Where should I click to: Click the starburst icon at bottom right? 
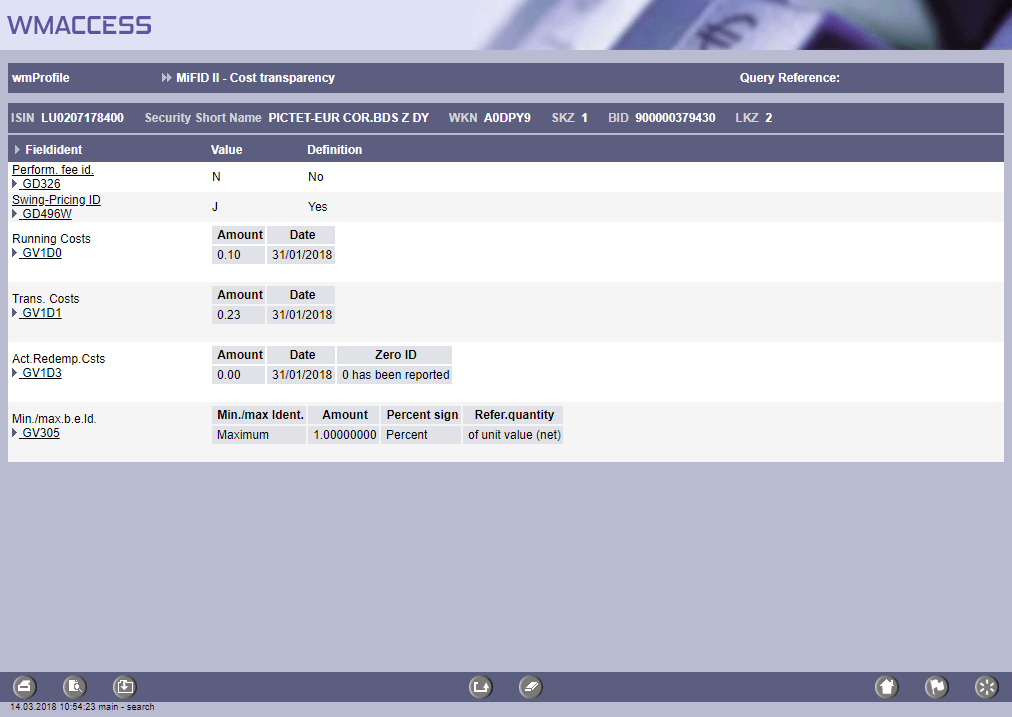pyautogui.click(x=986, y=687)
